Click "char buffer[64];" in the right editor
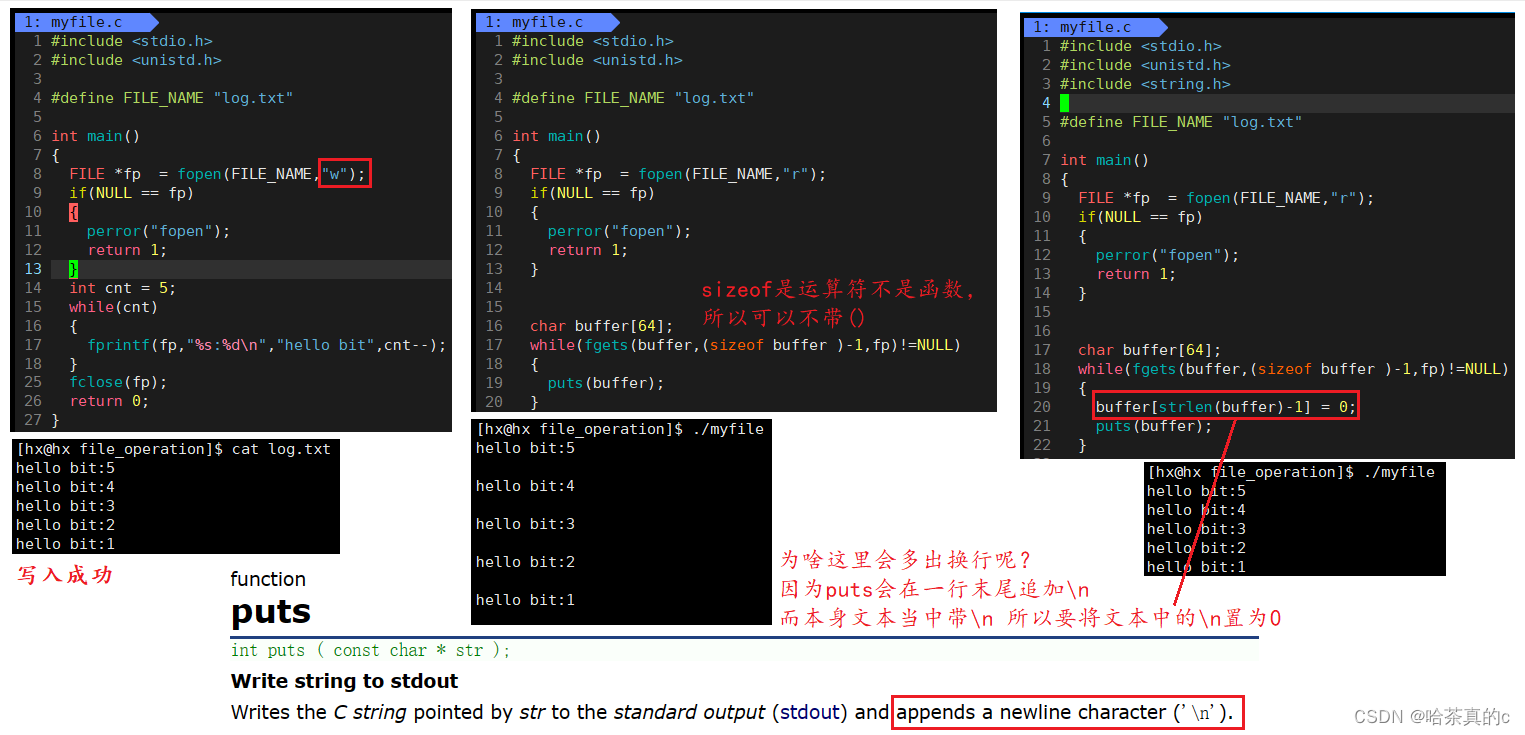1525x735 pixels. coord(1149,350)
